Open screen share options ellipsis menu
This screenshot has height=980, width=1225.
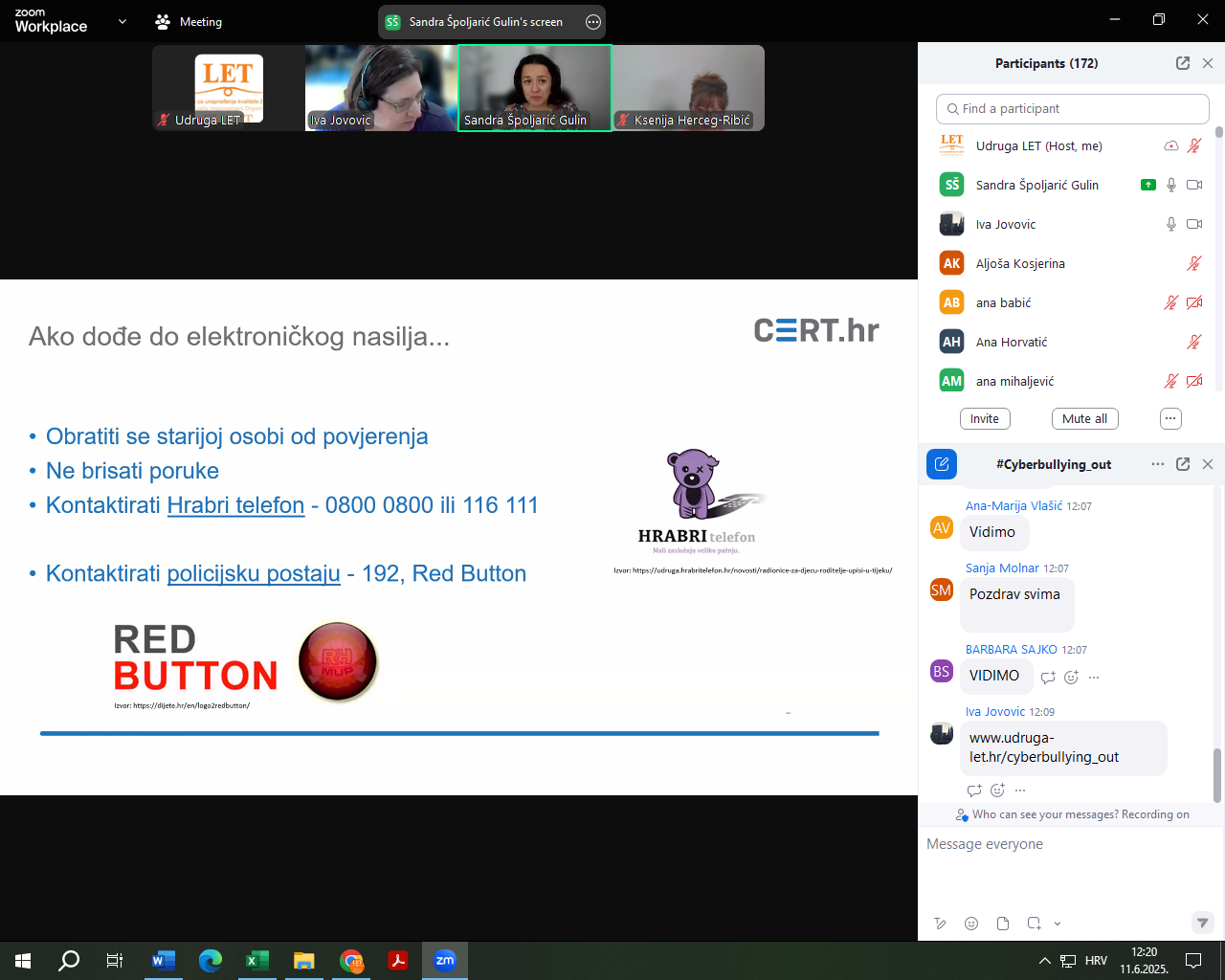click(x=593, y=22)
